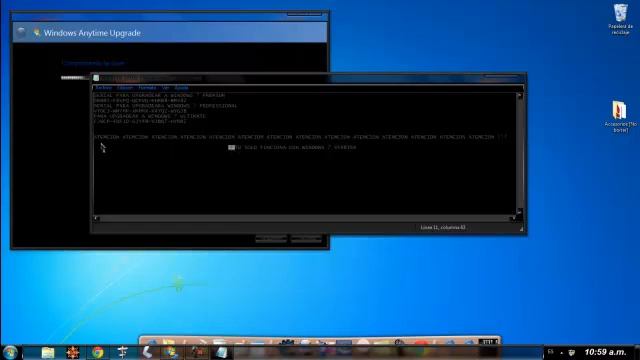Click the left bottom button in Anytime Upgrade

click(x=271, y=239)
